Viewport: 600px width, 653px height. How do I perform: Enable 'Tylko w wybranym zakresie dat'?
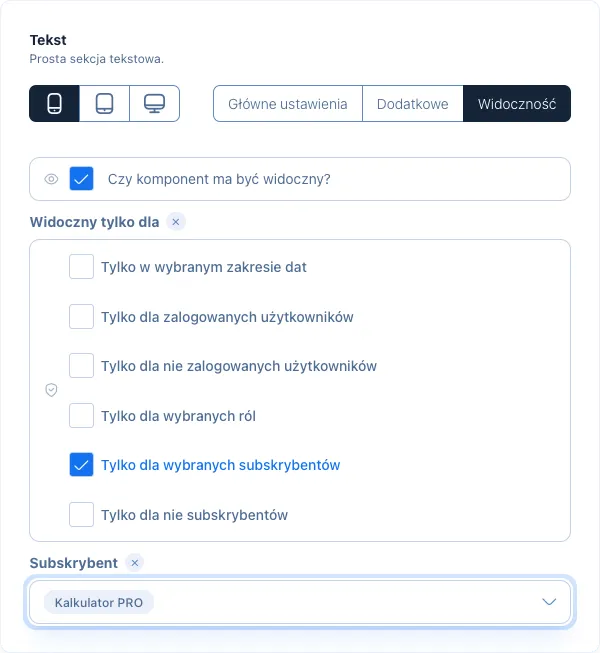tap(81, 267)
